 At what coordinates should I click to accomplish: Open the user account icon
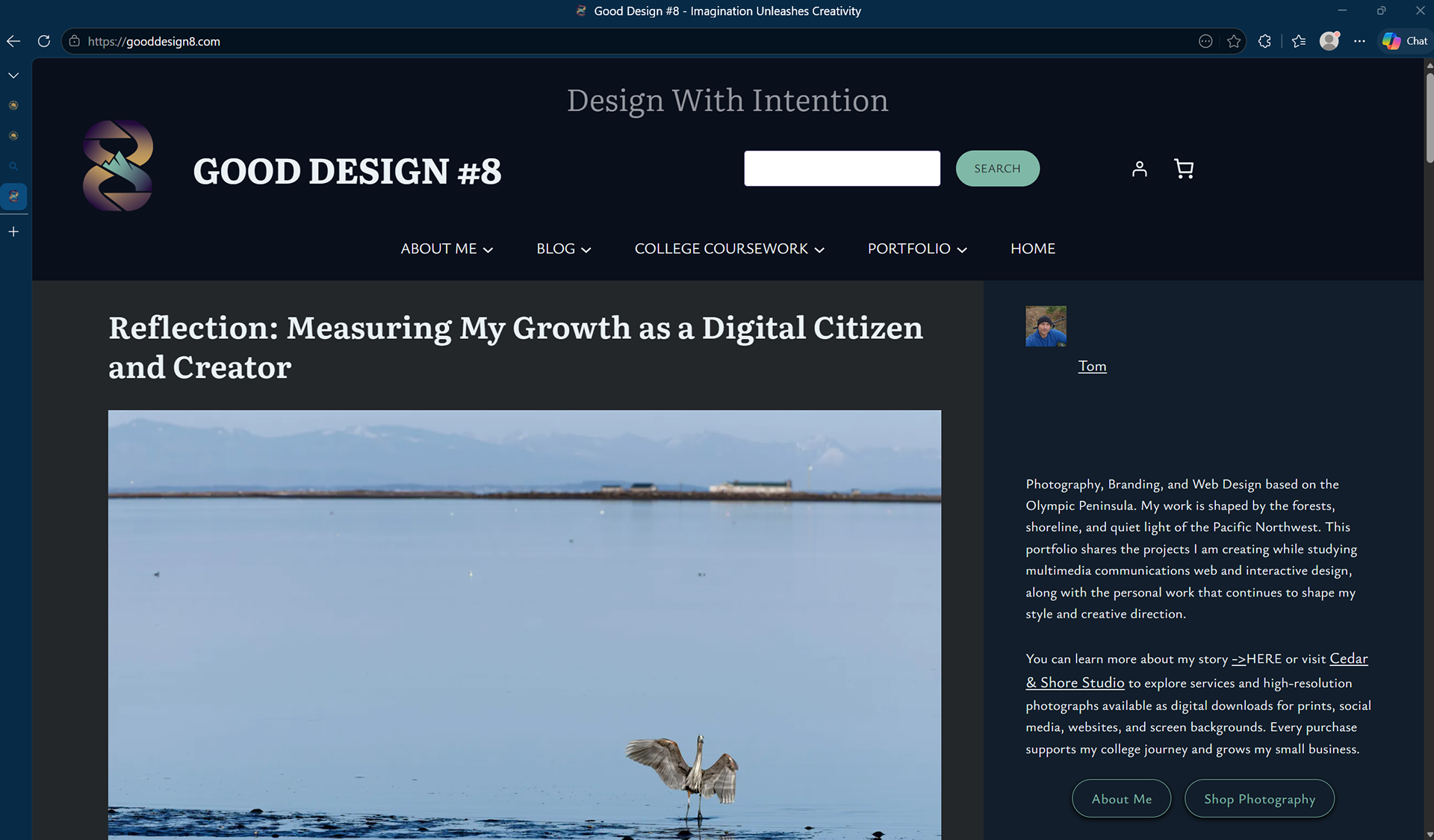1139,169
